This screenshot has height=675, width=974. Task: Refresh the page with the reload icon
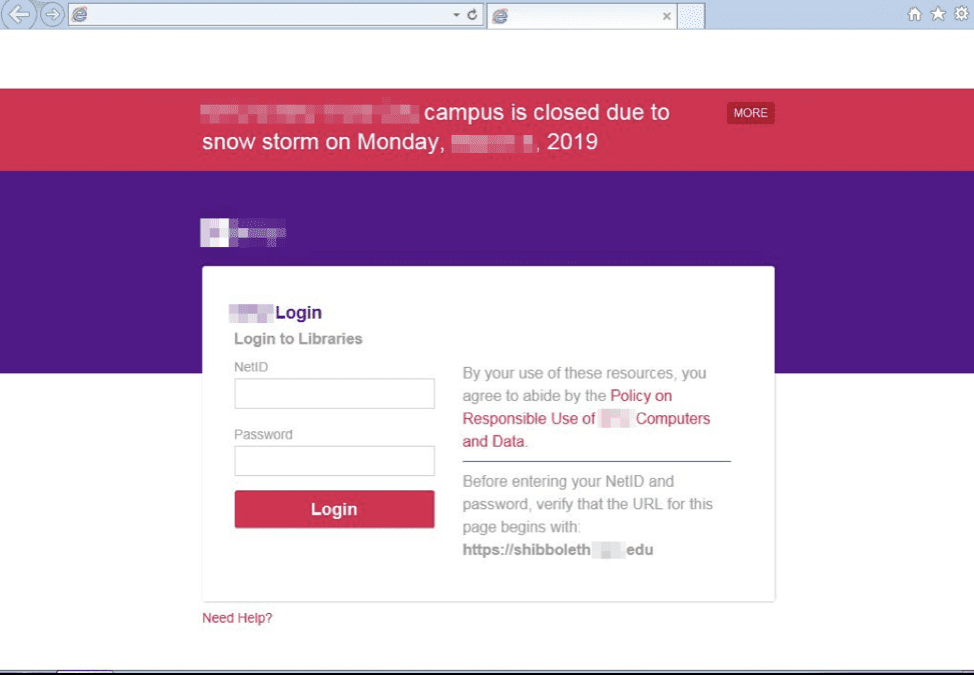click(472, 14)
